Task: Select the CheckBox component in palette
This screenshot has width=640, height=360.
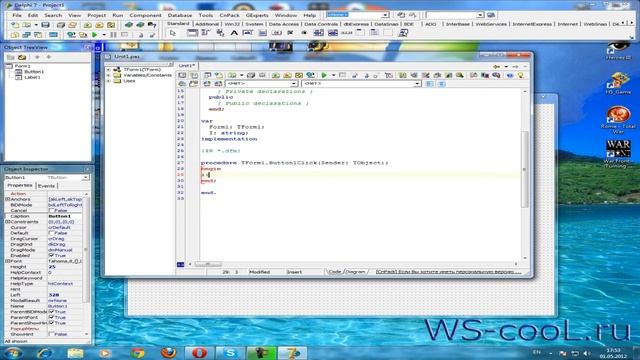Action: click(x=290, y=33)
